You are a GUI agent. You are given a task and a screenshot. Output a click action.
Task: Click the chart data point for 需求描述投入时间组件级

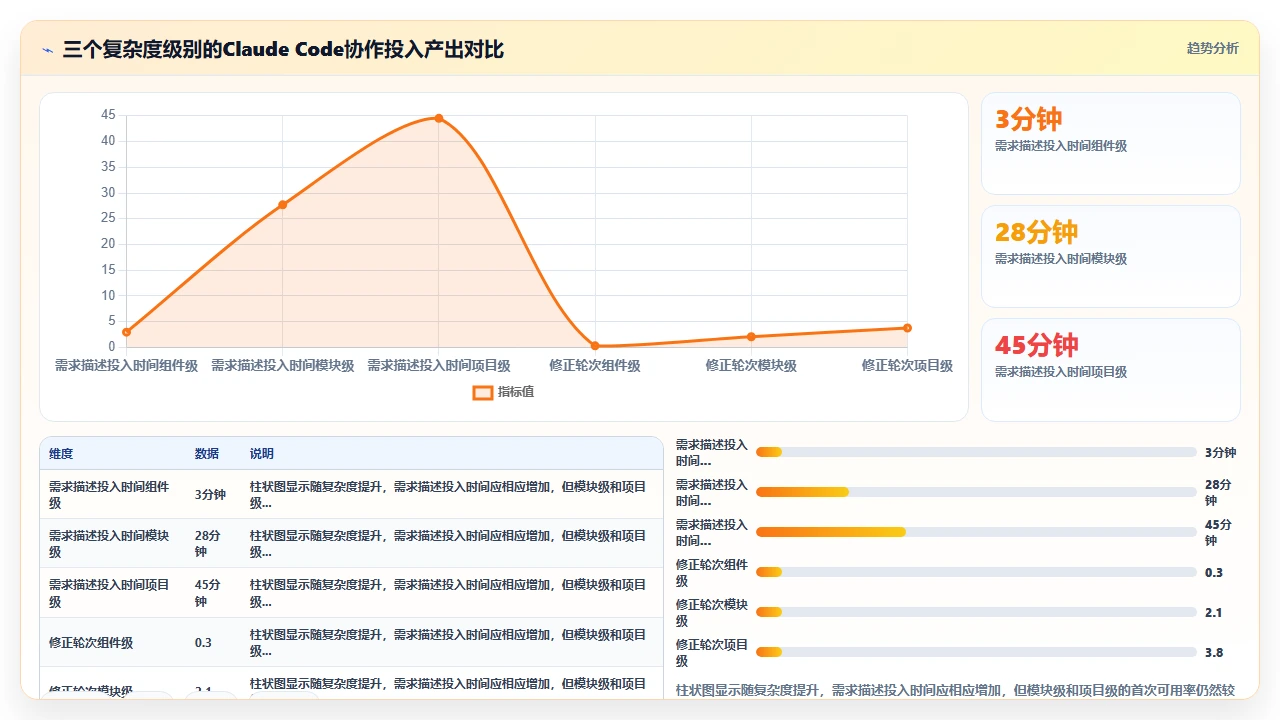click(126, 332)
